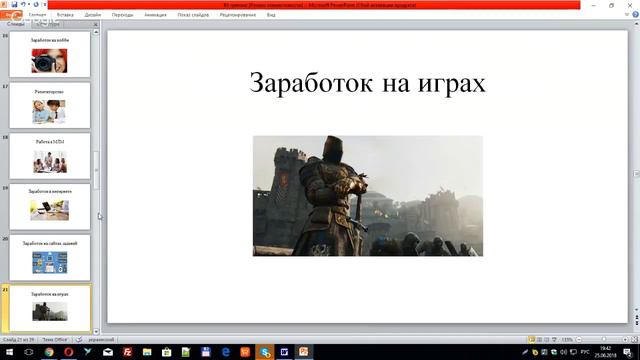The height and width of the screenshot is (360, 640).
Task: Open Microsoft Edge from taskbar
Action: point(225,352)
